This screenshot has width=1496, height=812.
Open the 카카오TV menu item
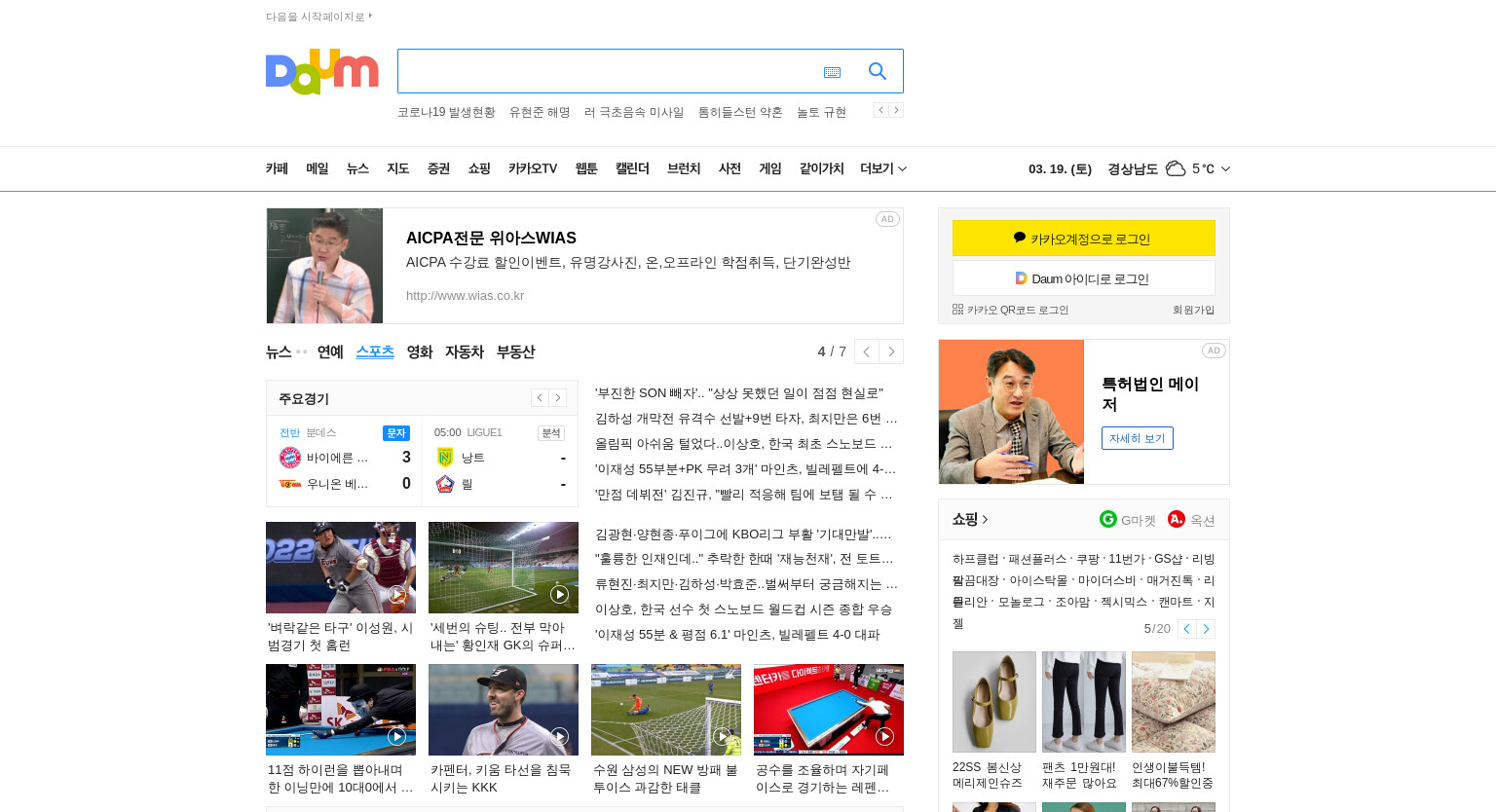click(x=533, y=168)
